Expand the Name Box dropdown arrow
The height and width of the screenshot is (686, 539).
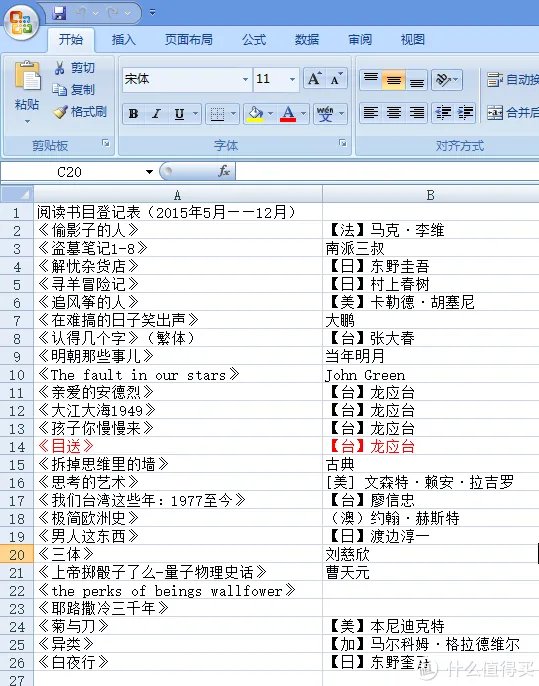149,172
